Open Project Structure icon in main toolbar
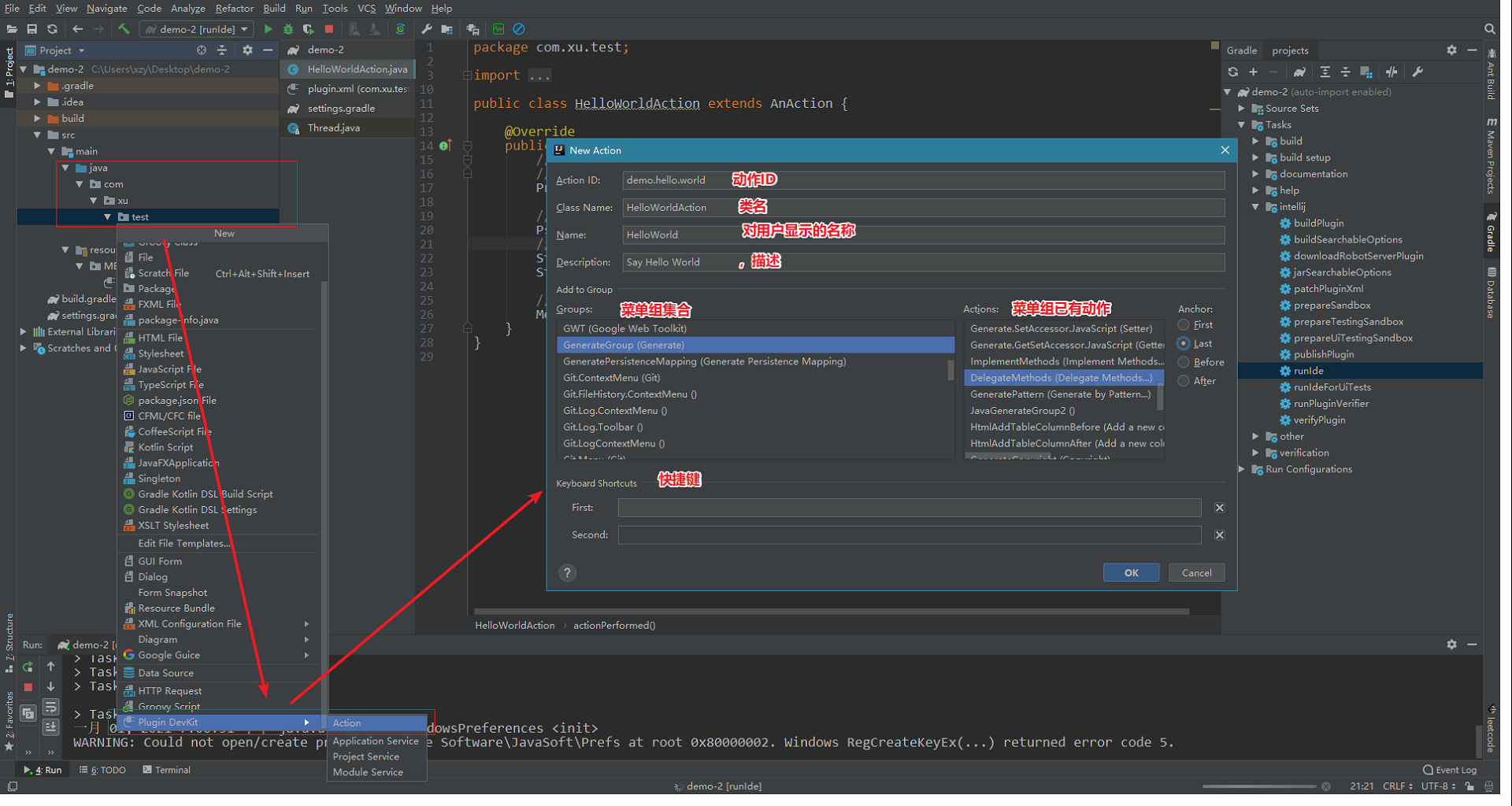The height and width of the screenshot is (806, 1512). (447, 29)
